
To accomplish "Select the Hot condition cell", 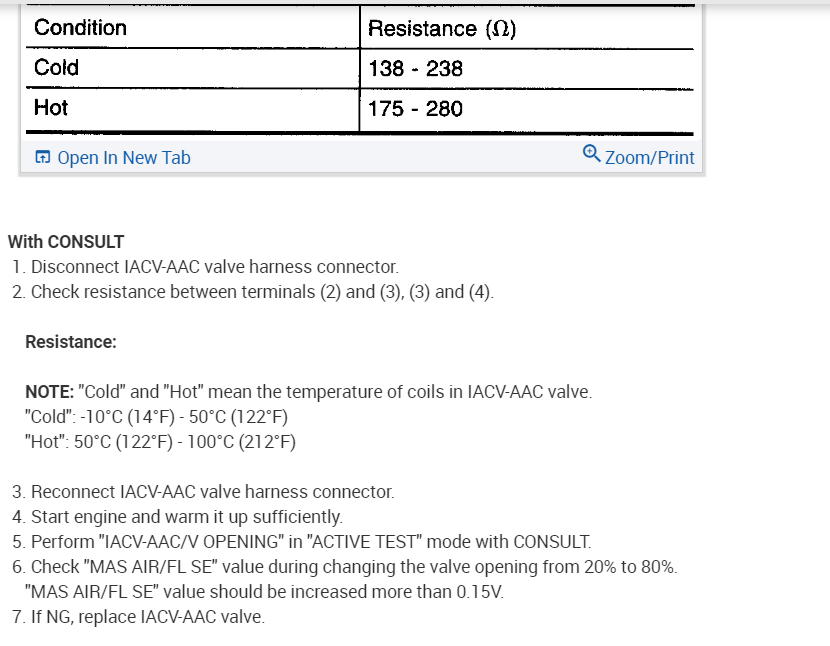I will (x=51, y=108).
